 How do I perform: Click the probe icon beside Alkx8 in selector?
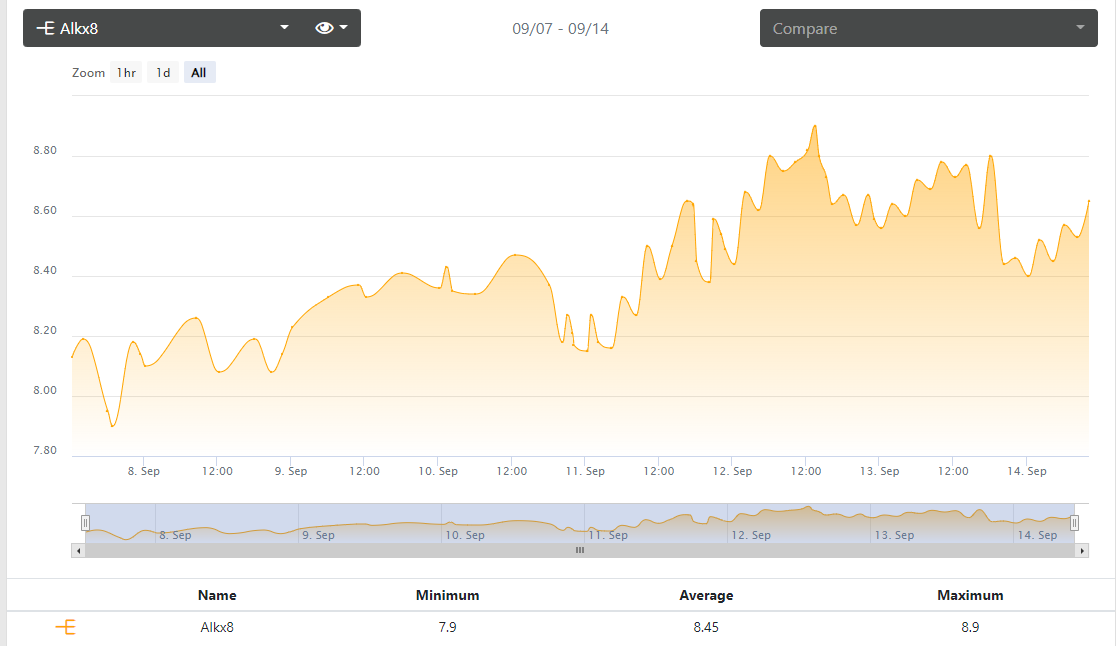coord(46,28)
